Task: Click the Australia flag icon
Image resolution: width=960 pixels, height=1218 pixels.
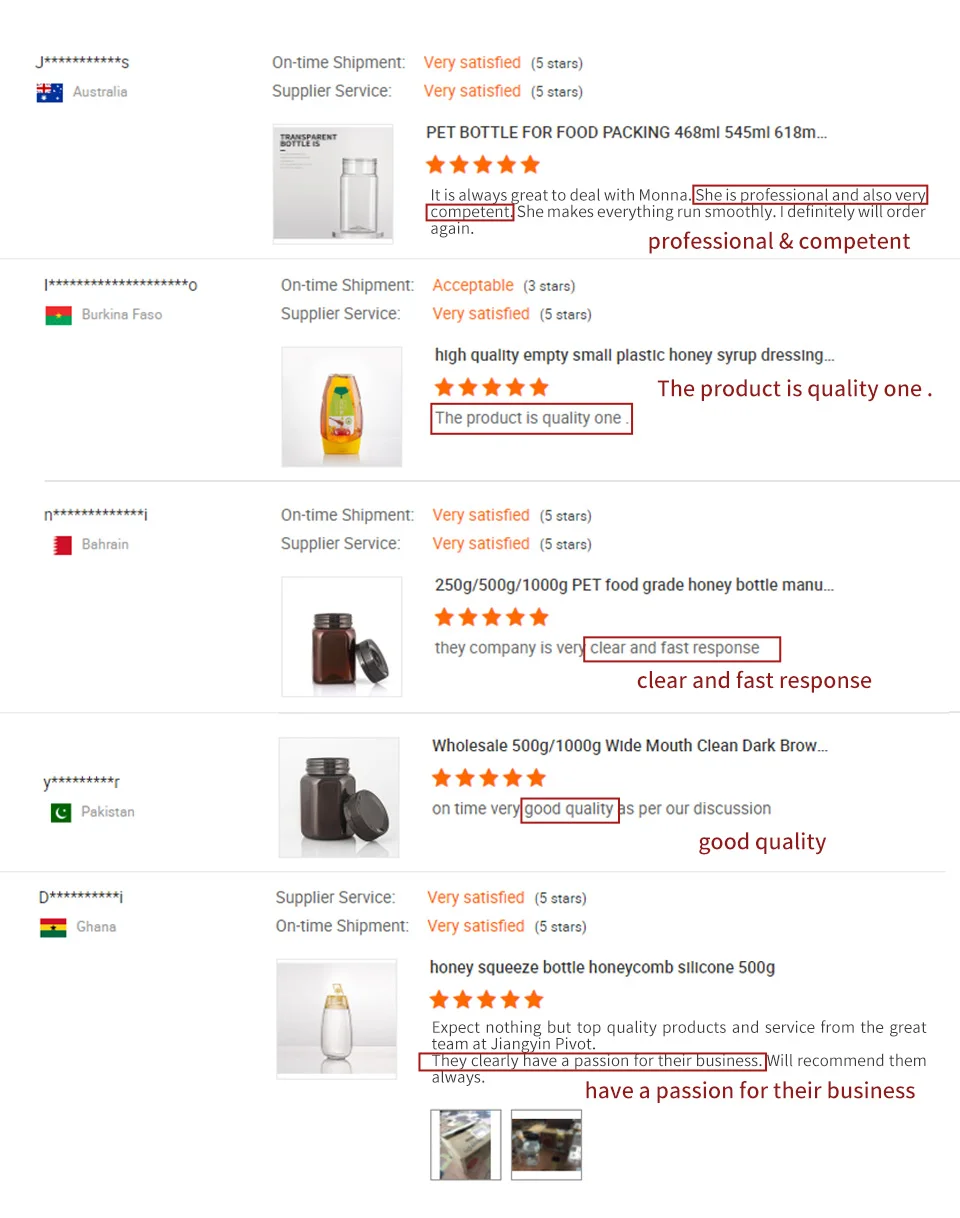Action: coord(50,93)
